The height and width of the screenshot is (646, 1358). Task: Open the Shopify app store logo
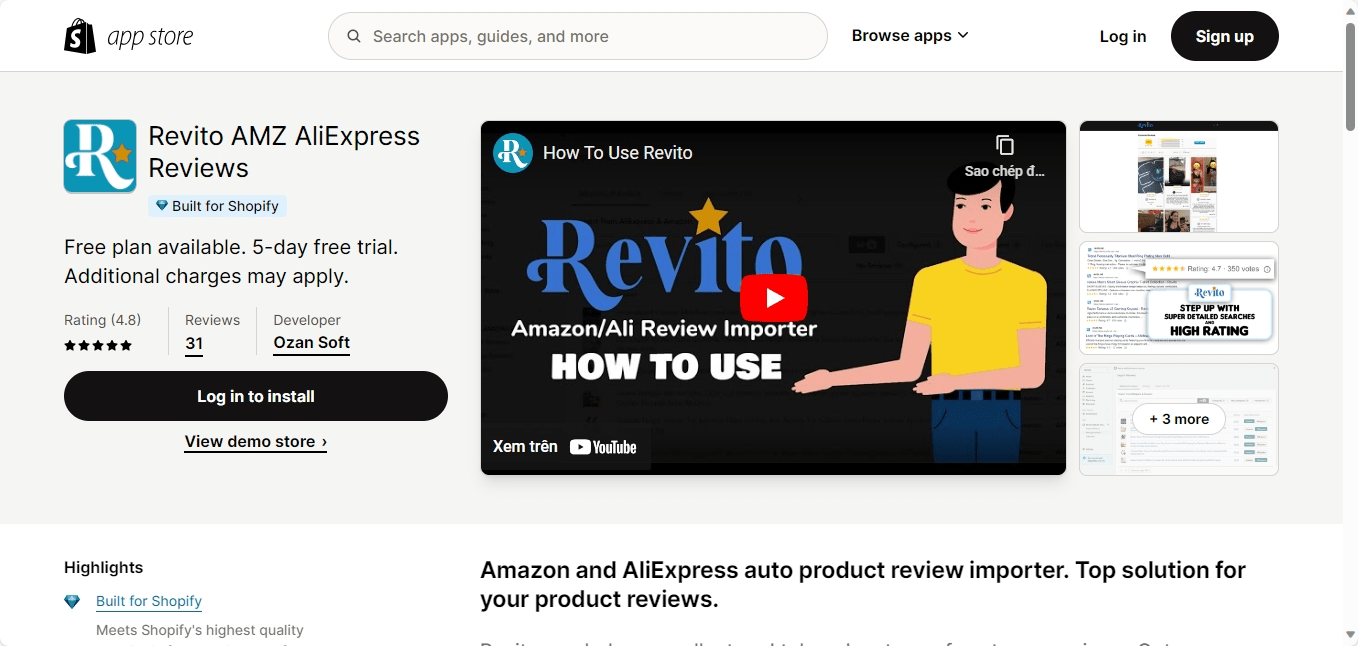click(128, 36)
